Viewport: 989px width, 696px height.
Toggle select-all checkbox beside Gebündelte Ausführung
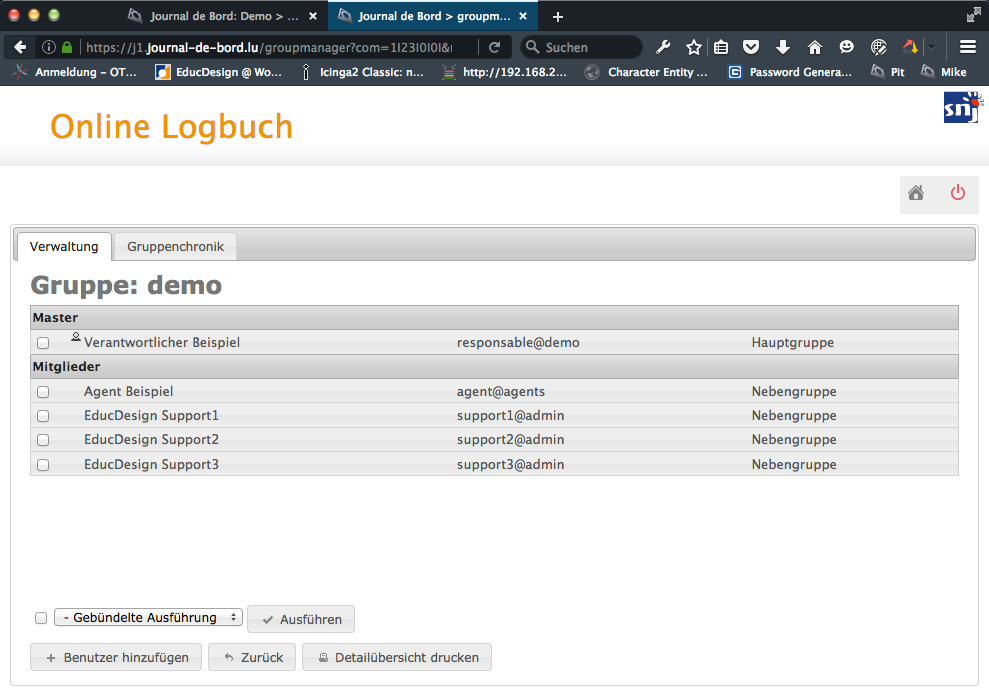41,618
